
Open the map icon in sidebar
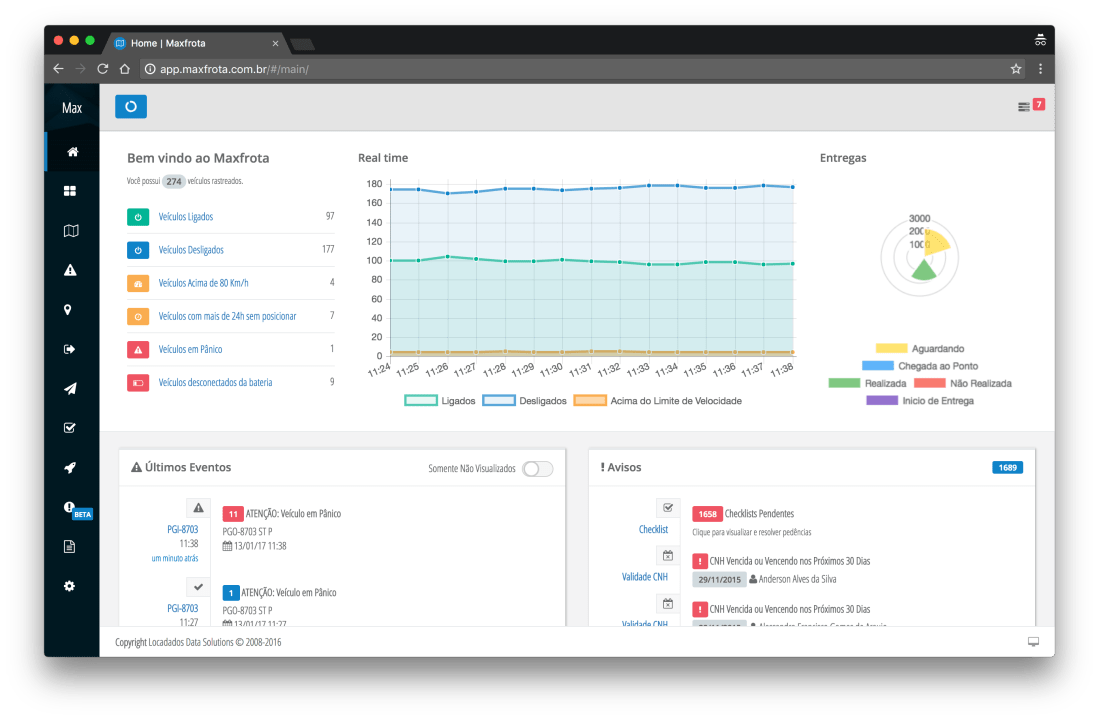pos(70,231)
